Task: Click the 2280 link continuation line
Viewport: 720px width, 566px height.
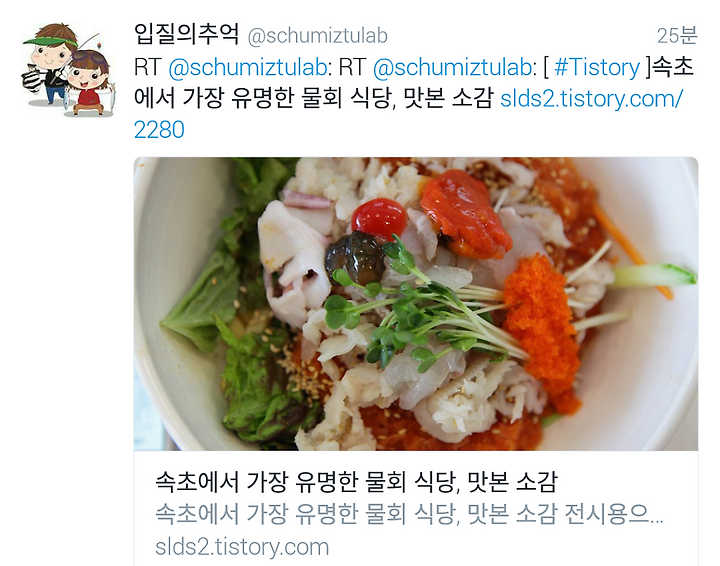Action: click(159, 130)
